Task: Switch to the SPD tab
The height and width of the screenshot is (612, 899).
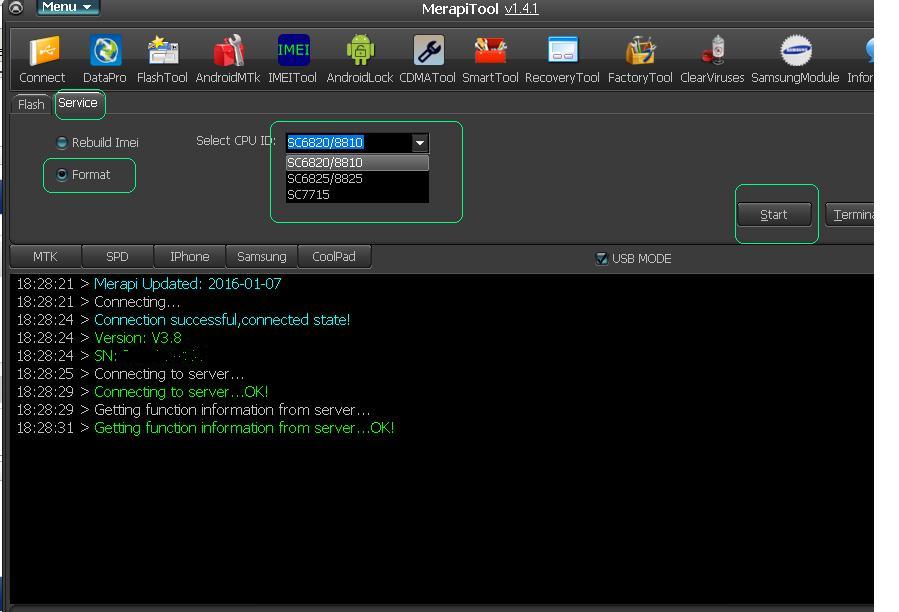Action: [x=117, y=256]
